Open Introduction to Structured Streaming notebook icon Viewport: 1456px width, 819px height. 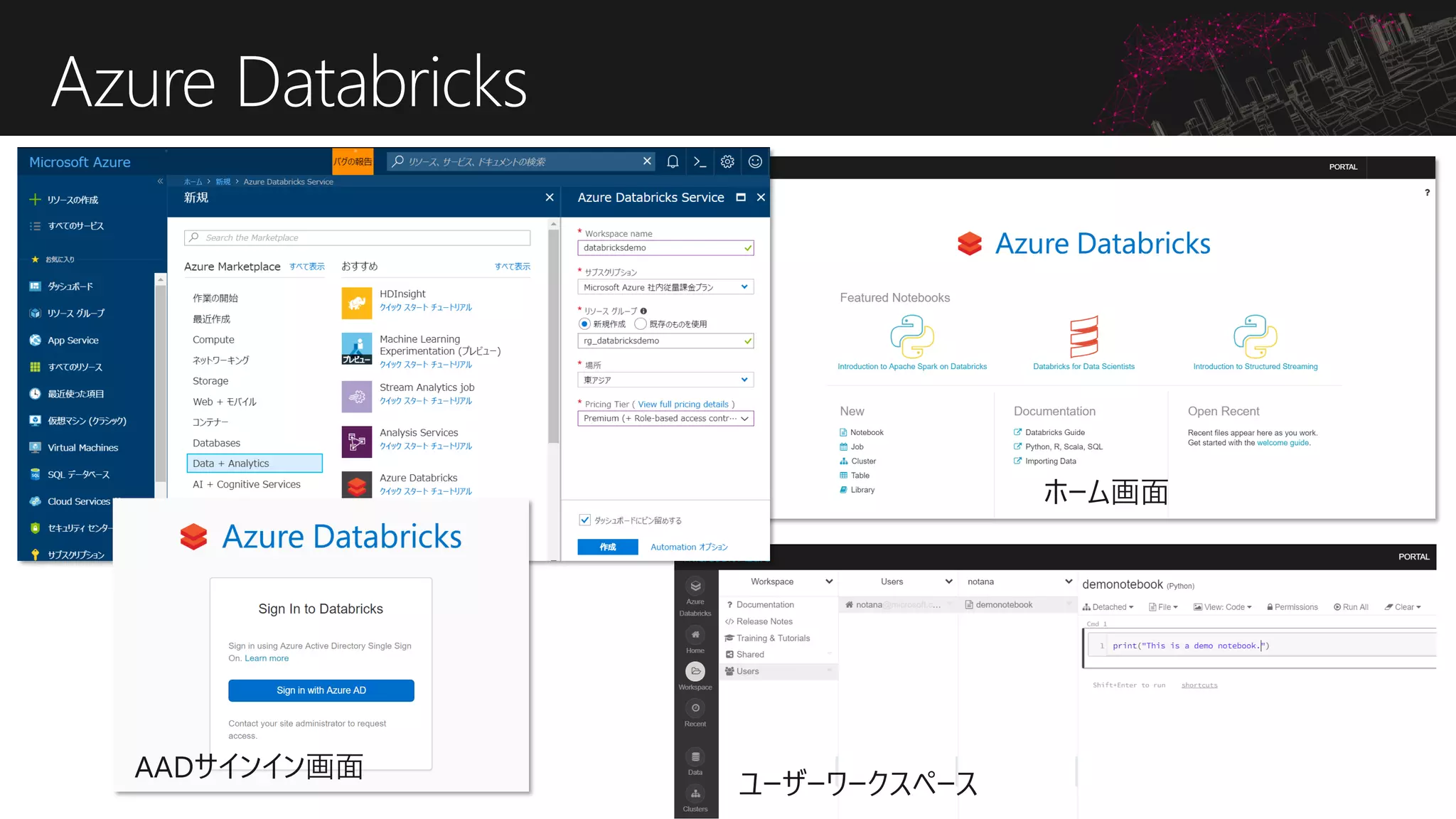click(1256, 336)
